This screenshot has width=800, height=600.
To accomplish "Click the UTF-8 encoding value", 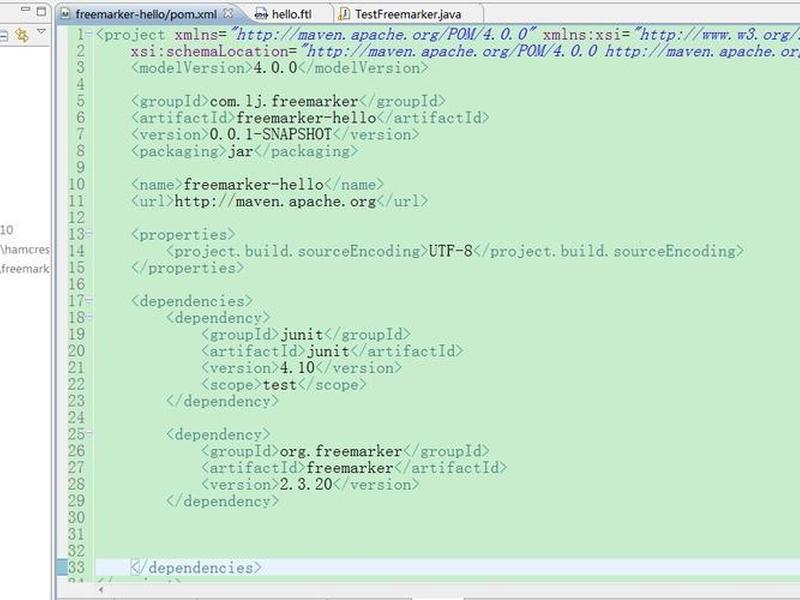I will pos(451,251).
